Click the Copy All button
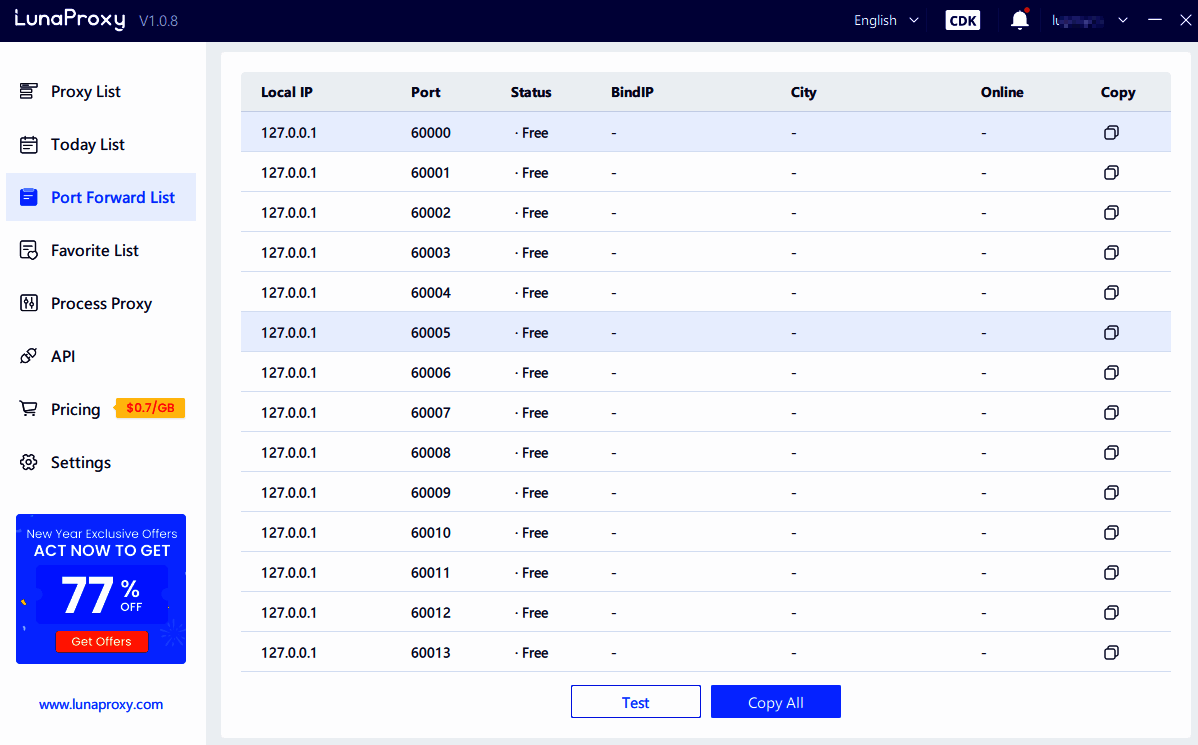The width and height of the screenshot is (1198, 745). click(x=775, y=701)
